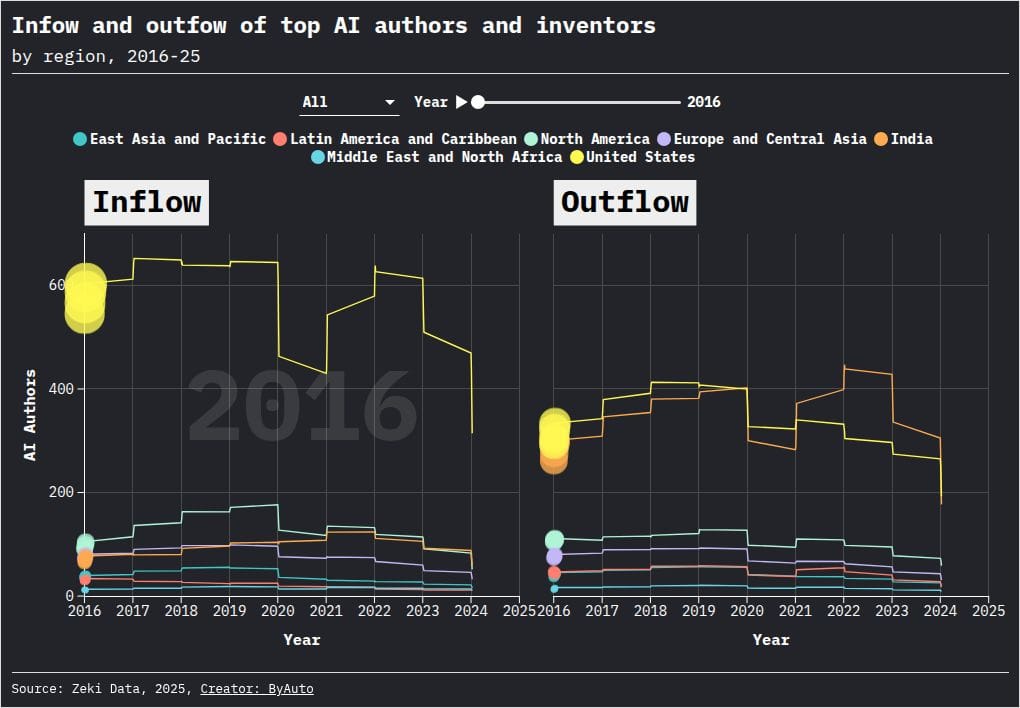Screen dimensions: 1020x708
Task: Toggle North America legend entry
Action: click(x=587, y=139)
